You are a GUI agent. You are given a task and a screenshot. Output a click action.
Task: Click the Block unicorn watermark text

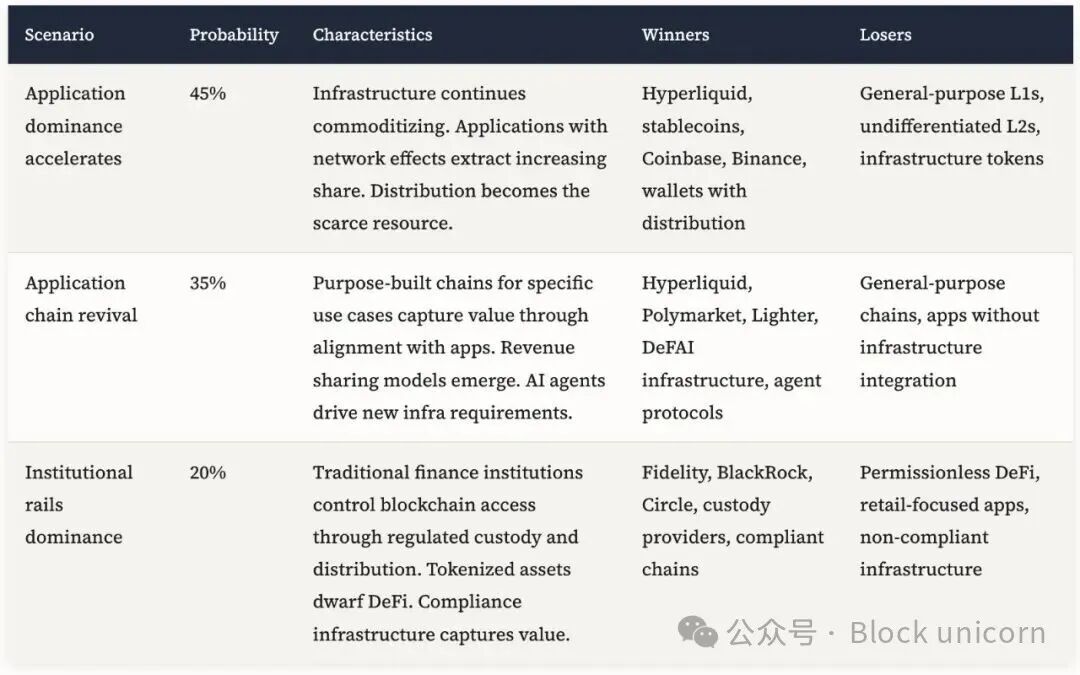click(947, 632)
